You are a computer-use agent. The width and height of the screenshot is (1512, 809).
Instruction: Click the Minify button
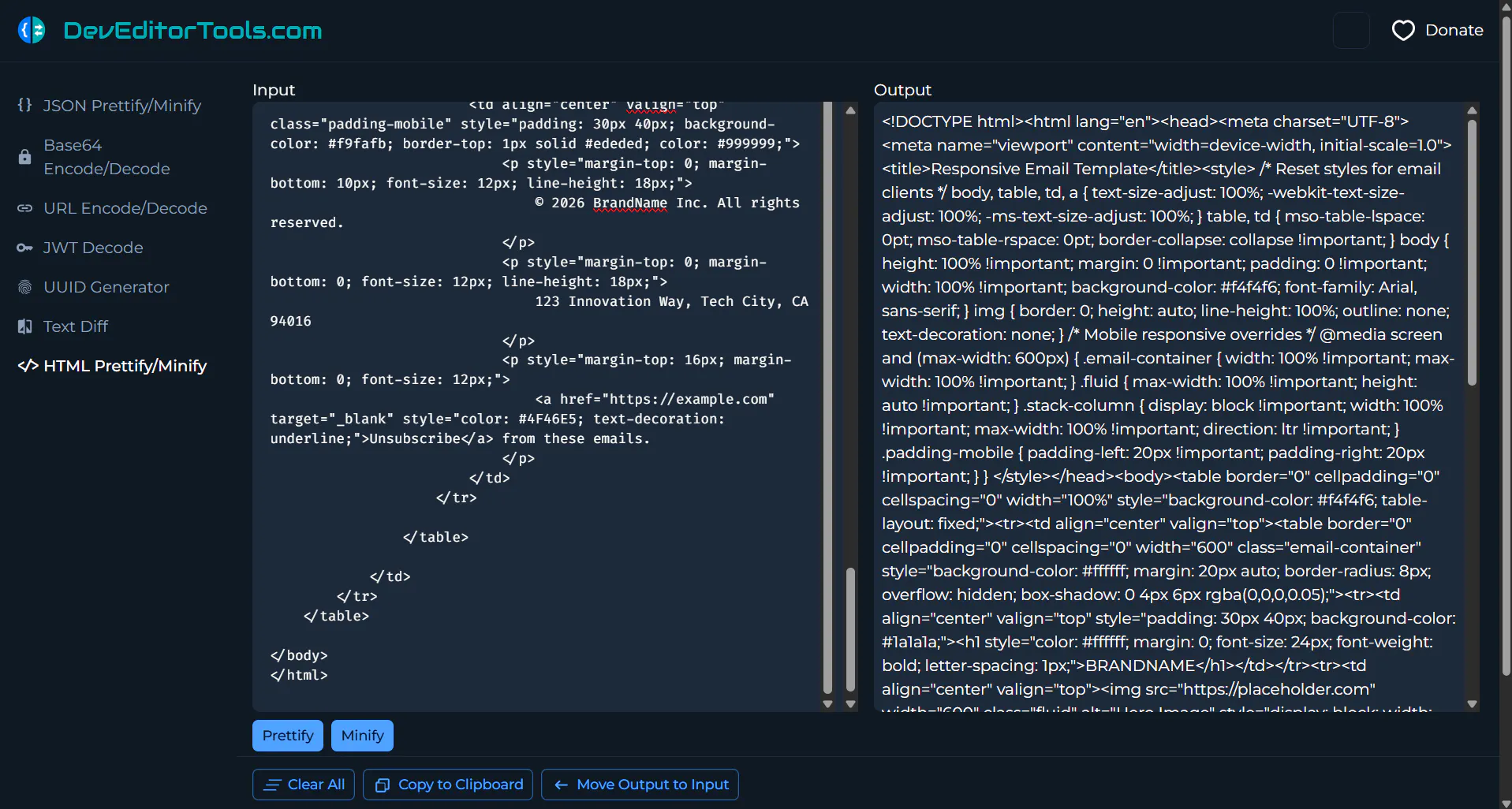(362, 736)
